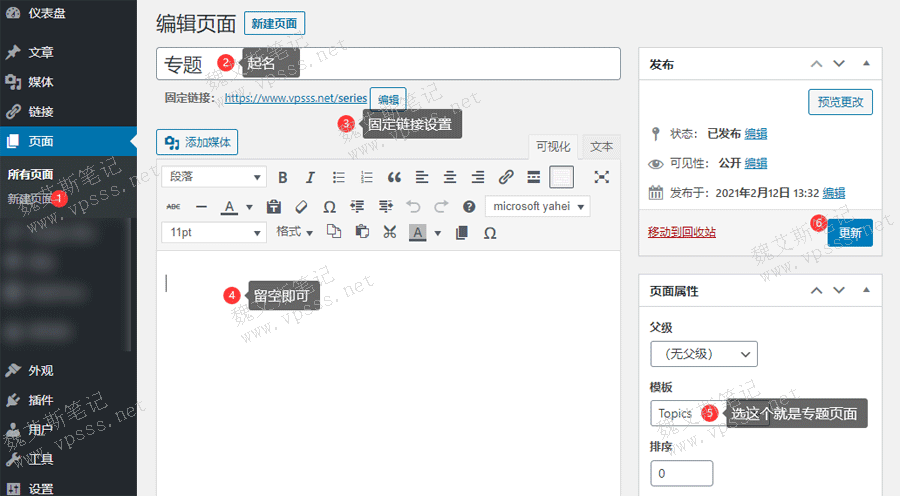Click the 移动到回收站 link
Screen dimensions: 900x496
click(x=682, y=232)
